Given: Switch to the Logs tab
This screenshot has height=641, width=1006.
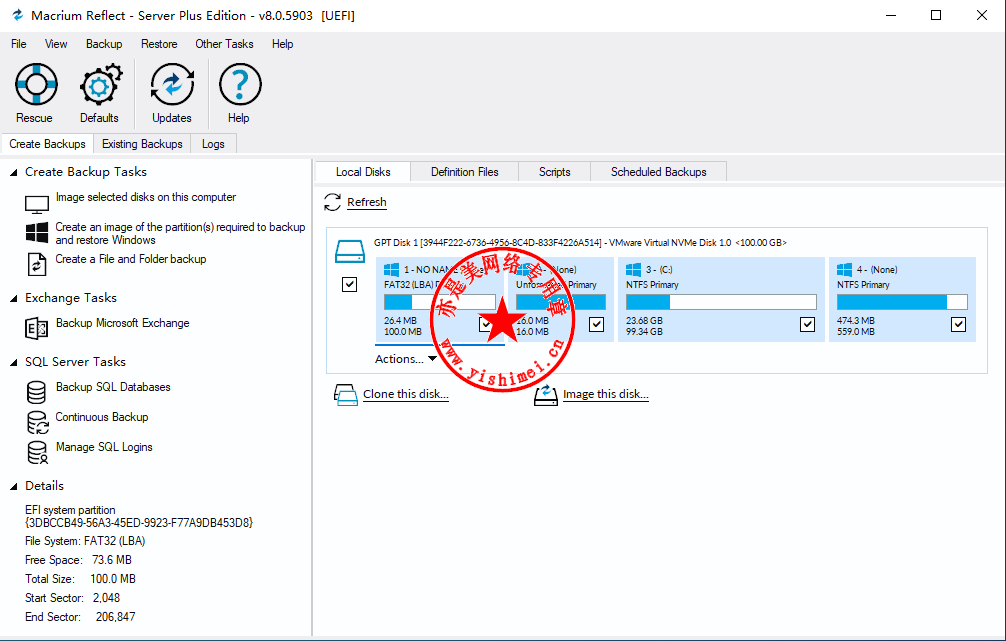Looking at the screenshot, I should click(213, 144).
